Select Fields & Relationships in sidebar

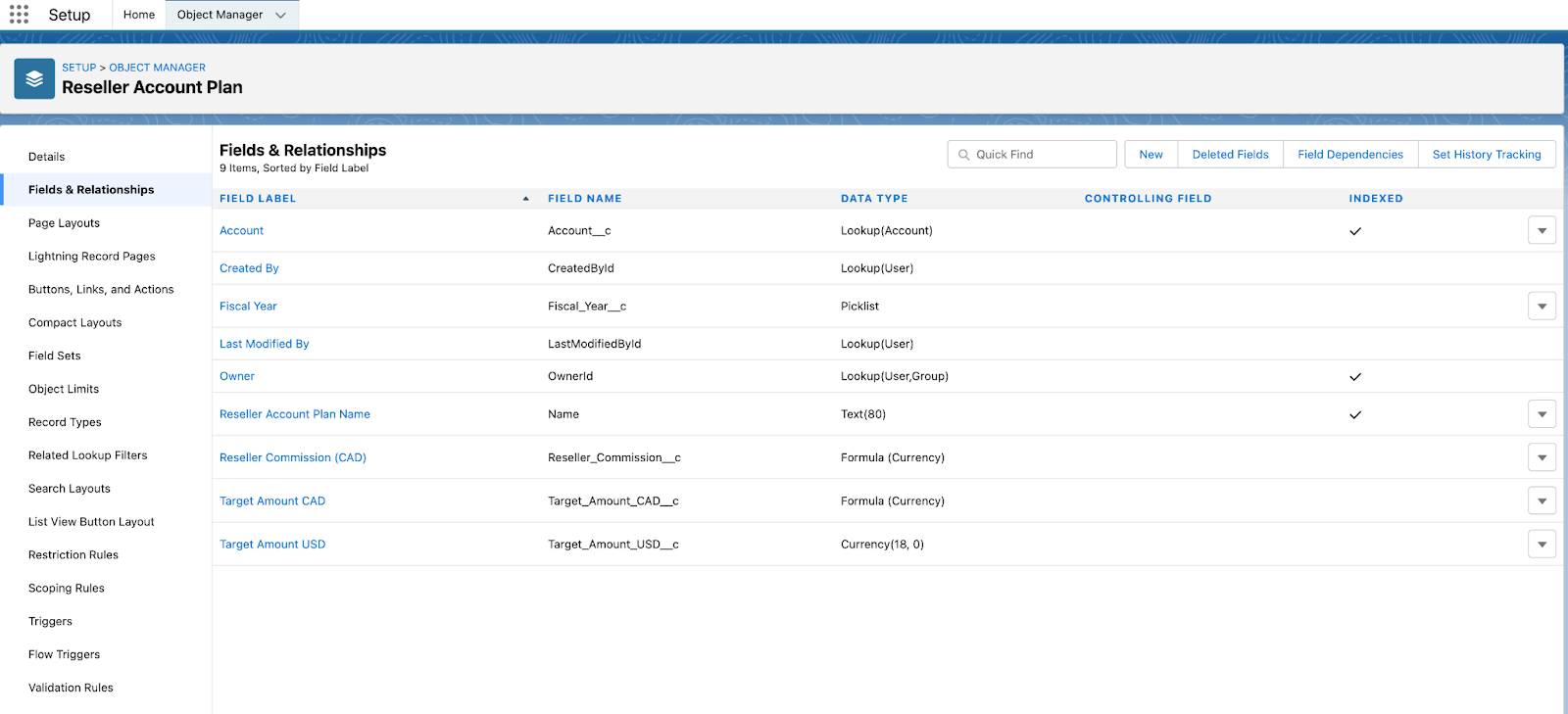point(91,190)
